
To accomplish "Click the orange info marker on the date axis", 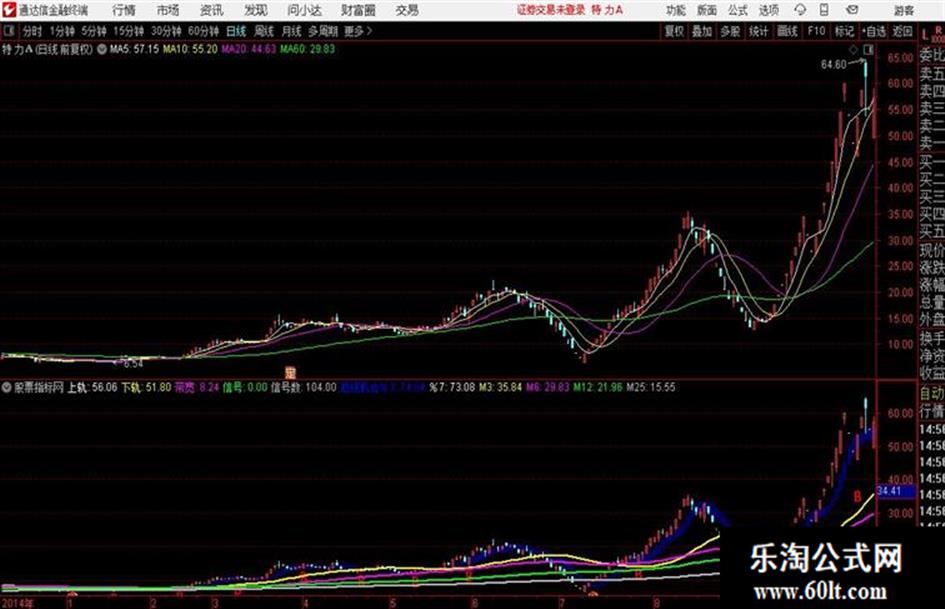I will pos(290,373).
